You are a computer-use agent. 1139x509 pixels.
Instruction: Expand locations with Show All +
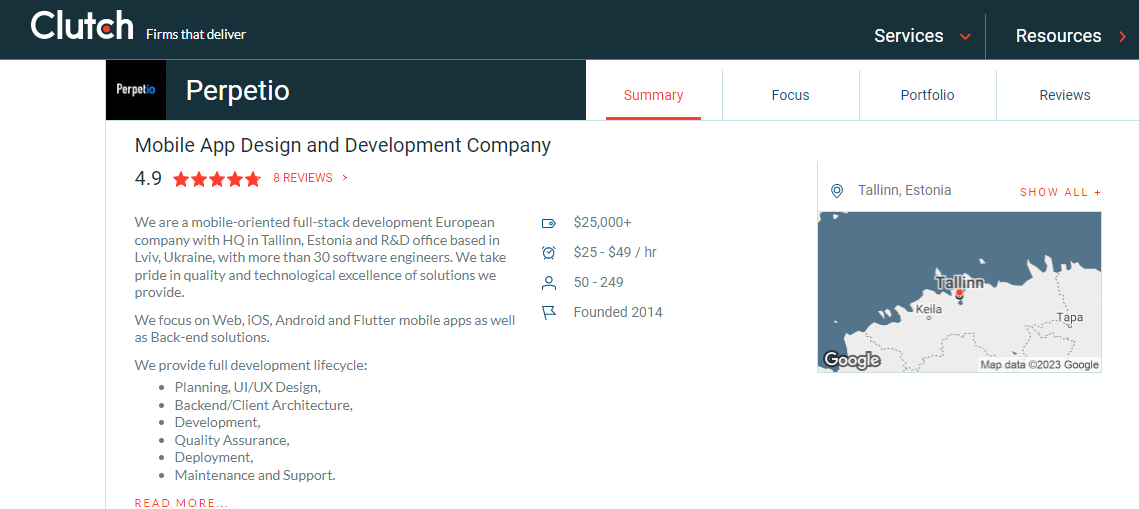(1061, 192)
